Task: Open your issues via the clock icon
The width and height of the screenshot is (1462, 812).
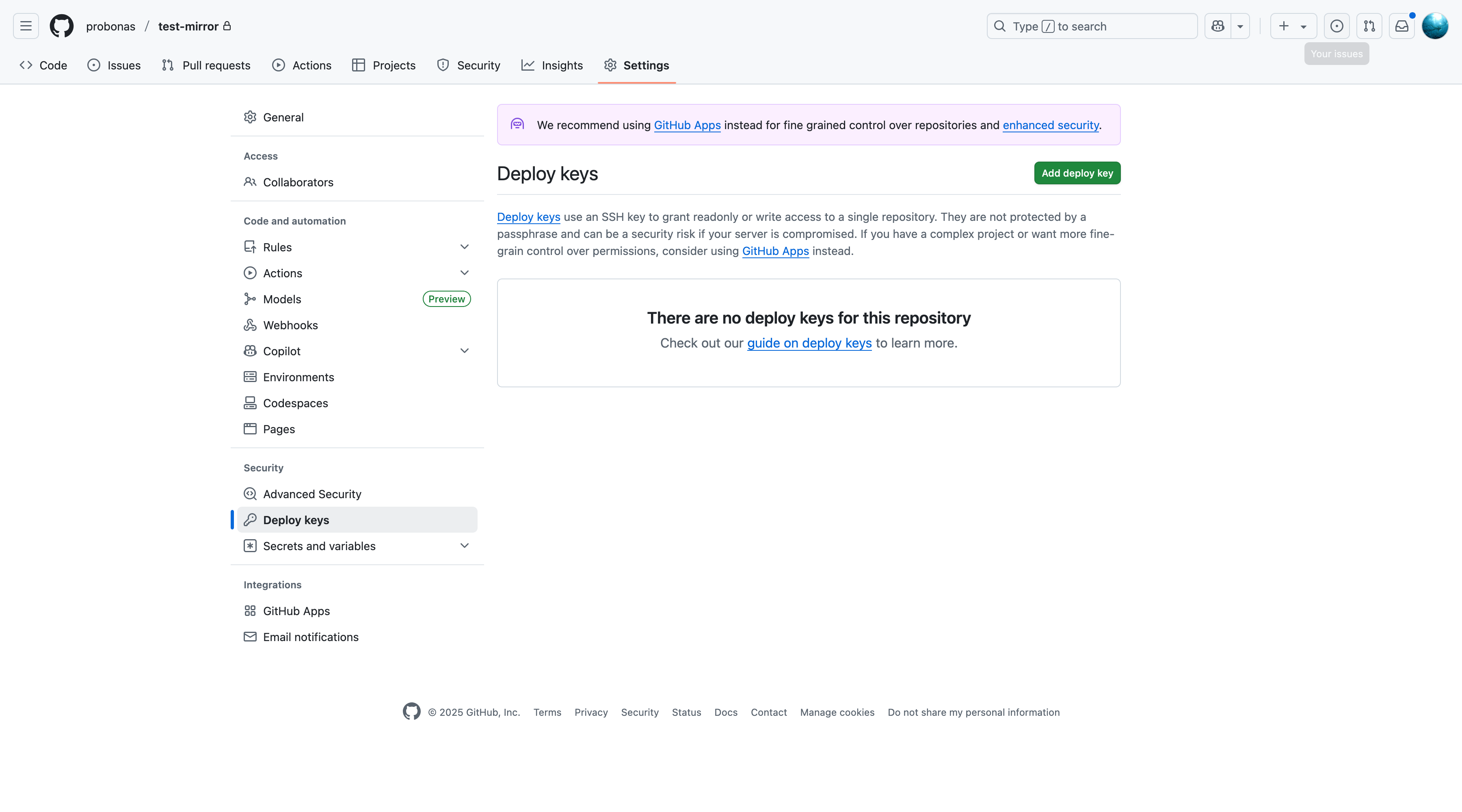Action: (x=1337, y=26)
